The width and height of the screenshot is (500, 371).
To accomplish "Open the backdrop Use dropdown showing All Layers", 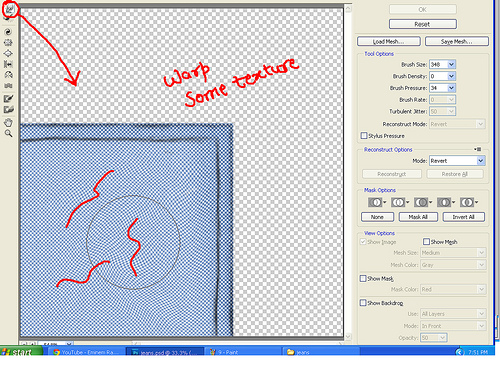I will coord(453,314).
